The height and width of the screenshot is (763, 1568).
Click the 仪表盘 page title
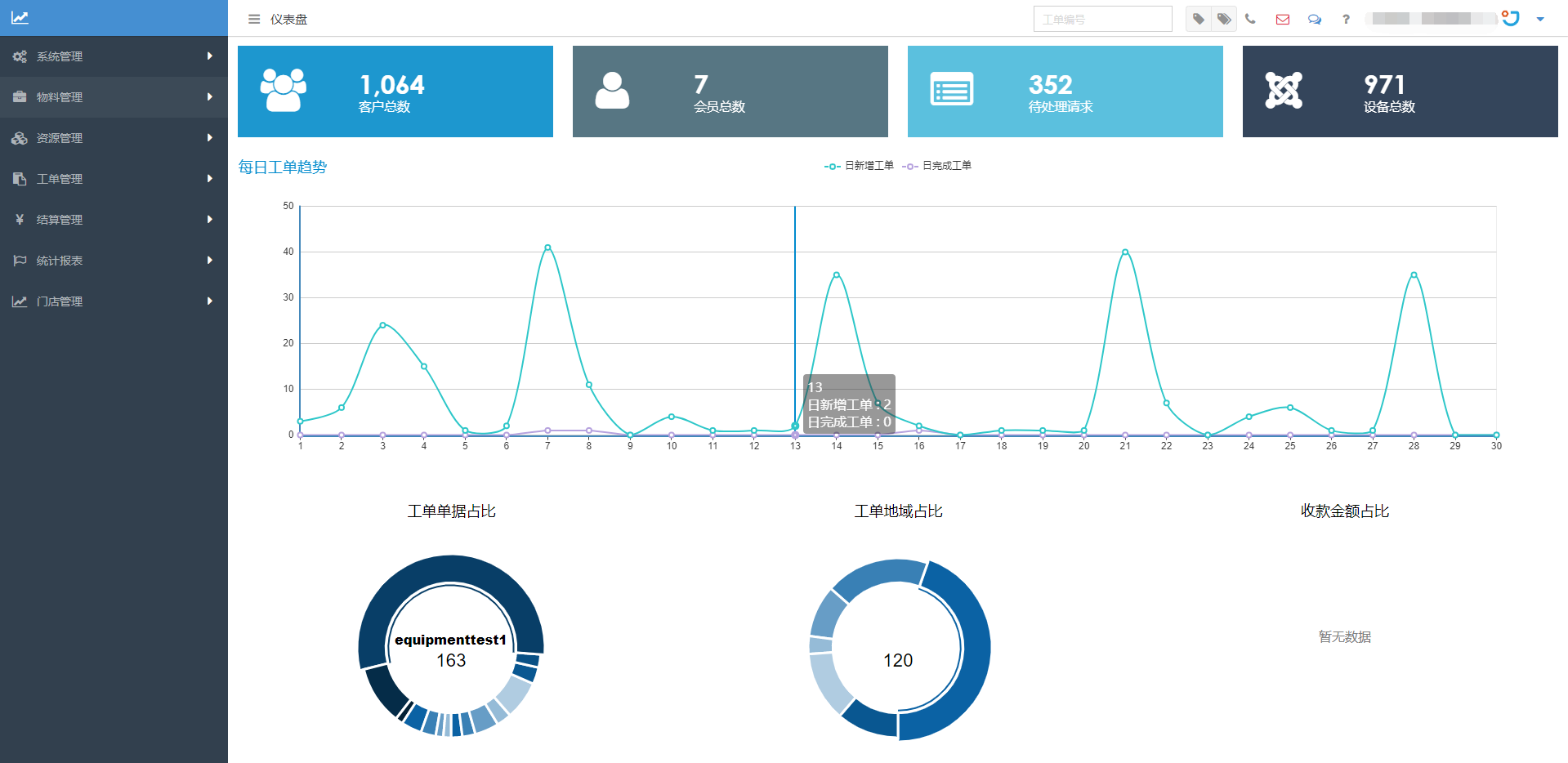(x=289, y=19)
